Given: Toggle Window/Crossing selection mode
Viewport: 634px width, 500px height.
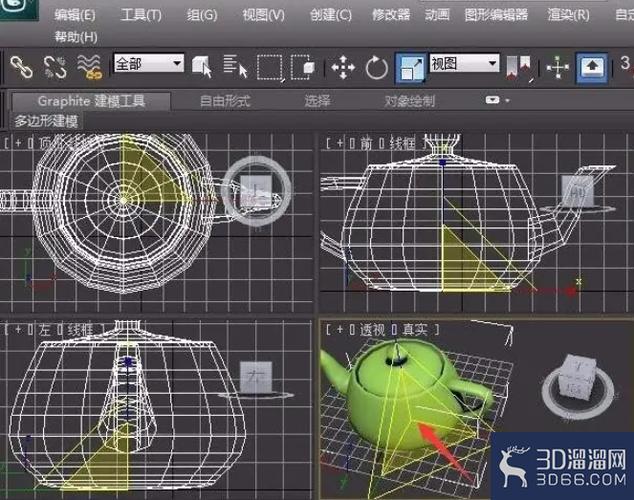Looking at the screenshot, I should 302,67.
